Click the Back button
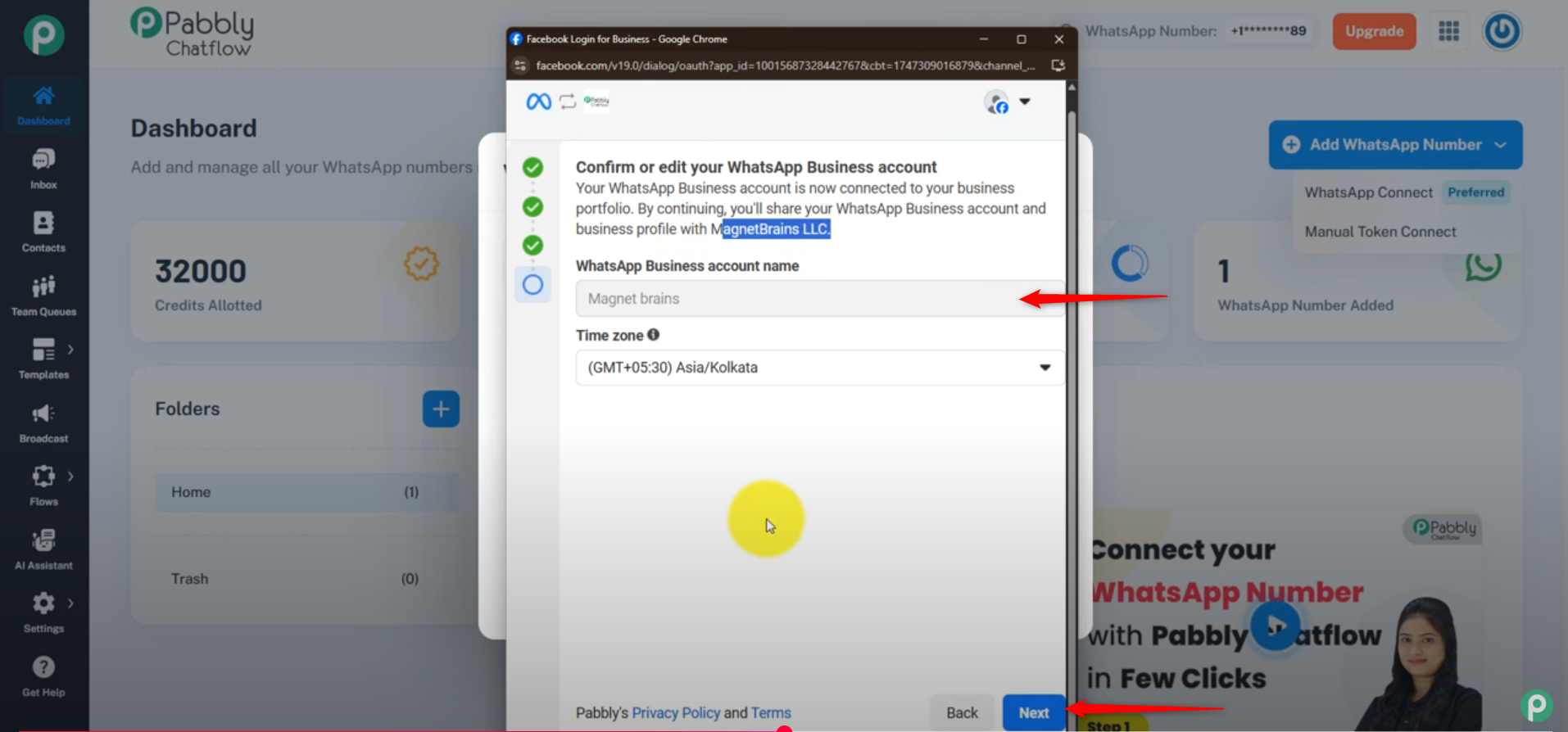The width and height of the screenshot is (1568, 732). pos(962,712)
